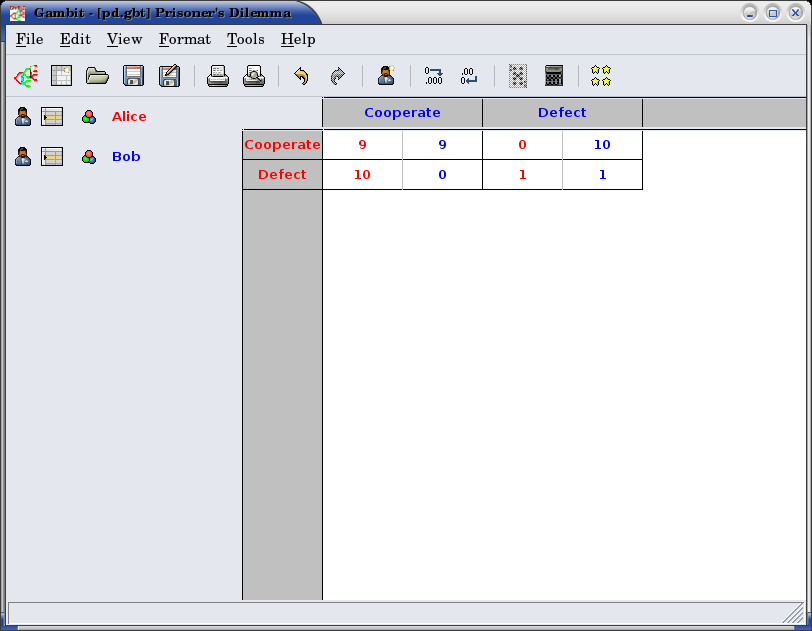Undo the last change

pos(301,76)
